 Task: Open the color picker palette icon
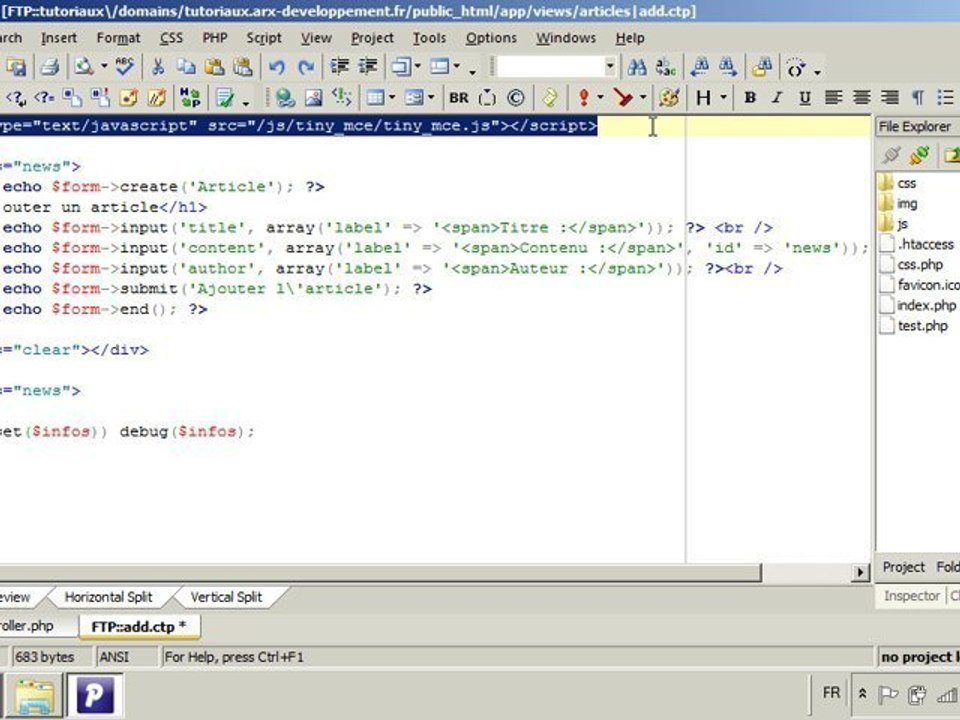[x=669, y=97]
